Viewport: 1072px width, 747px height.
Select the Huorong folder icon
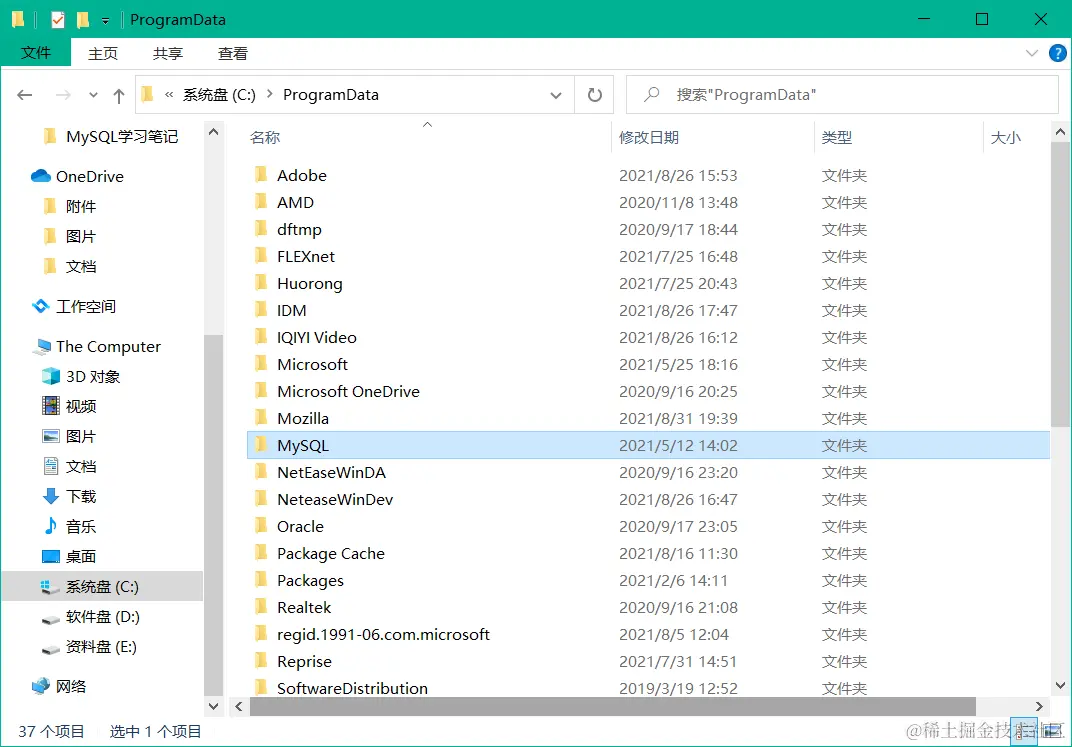[x=260, y=282]
